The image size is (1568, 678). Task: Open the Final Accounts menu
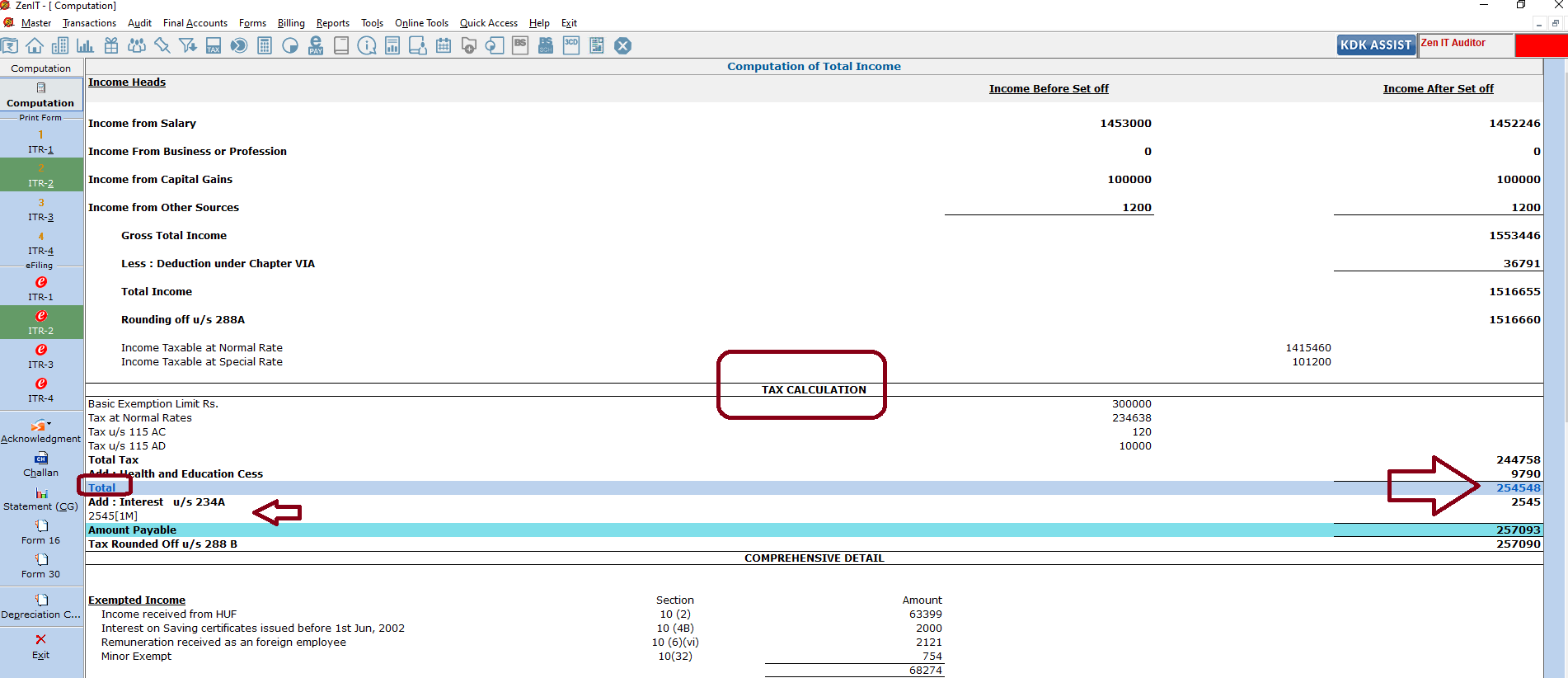(x=195, y=23)
